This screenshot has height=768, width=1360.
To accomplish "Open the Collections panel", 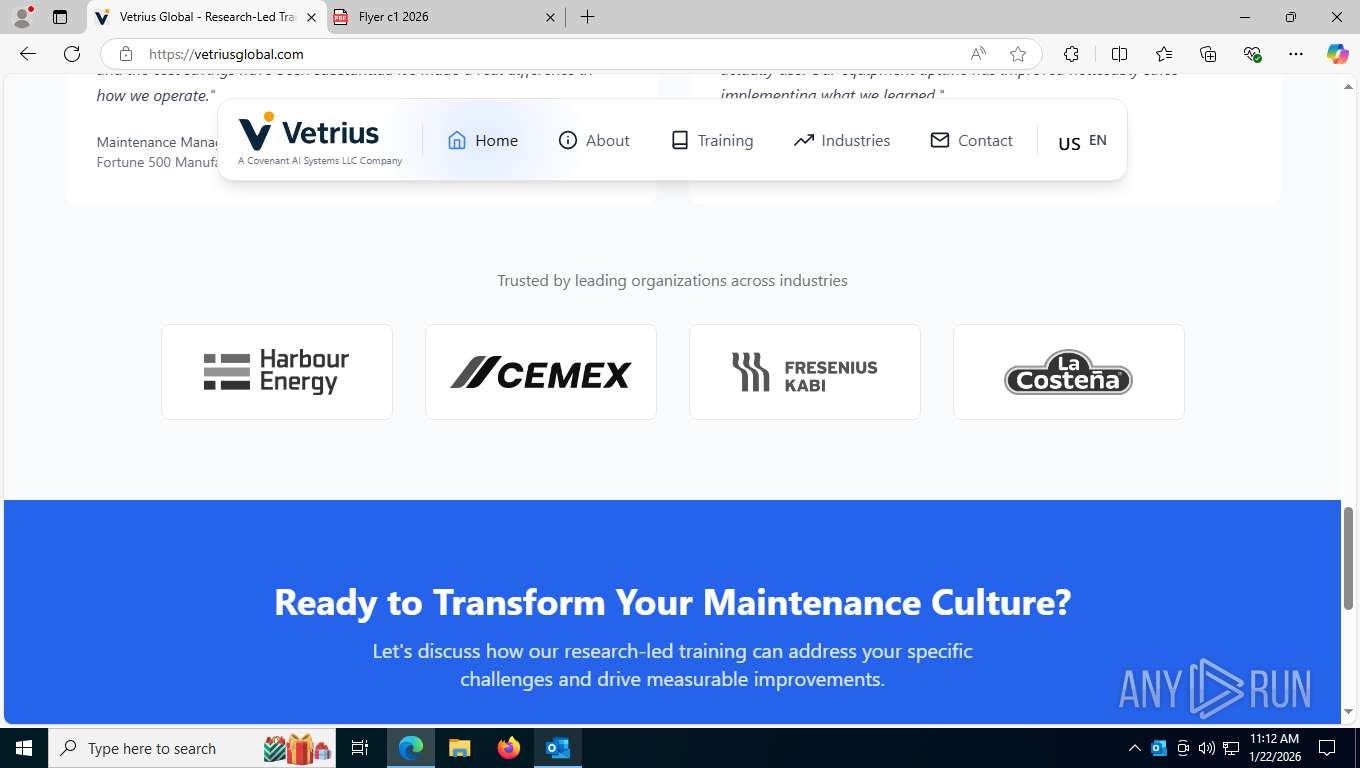I will coord(1208,54).
